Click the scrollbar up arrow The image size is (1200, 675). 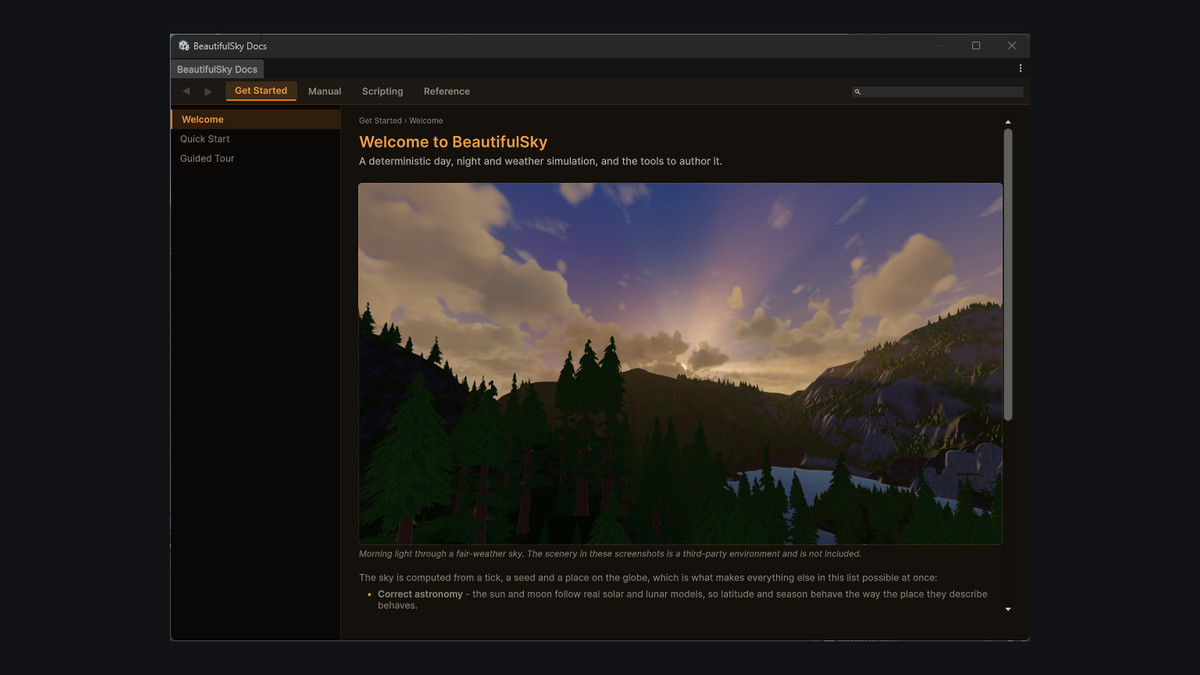1007,122
